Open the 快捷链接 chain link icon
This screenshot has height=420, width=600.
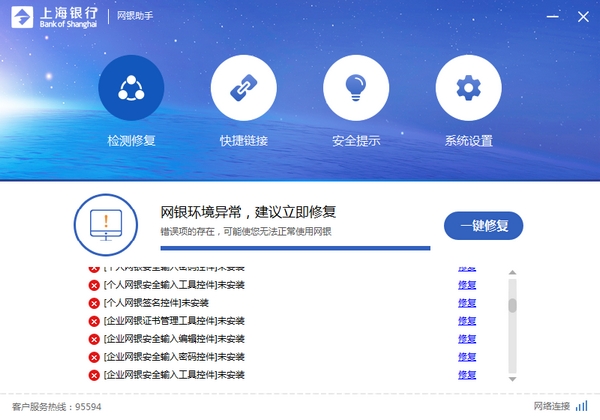pos(244,88)
